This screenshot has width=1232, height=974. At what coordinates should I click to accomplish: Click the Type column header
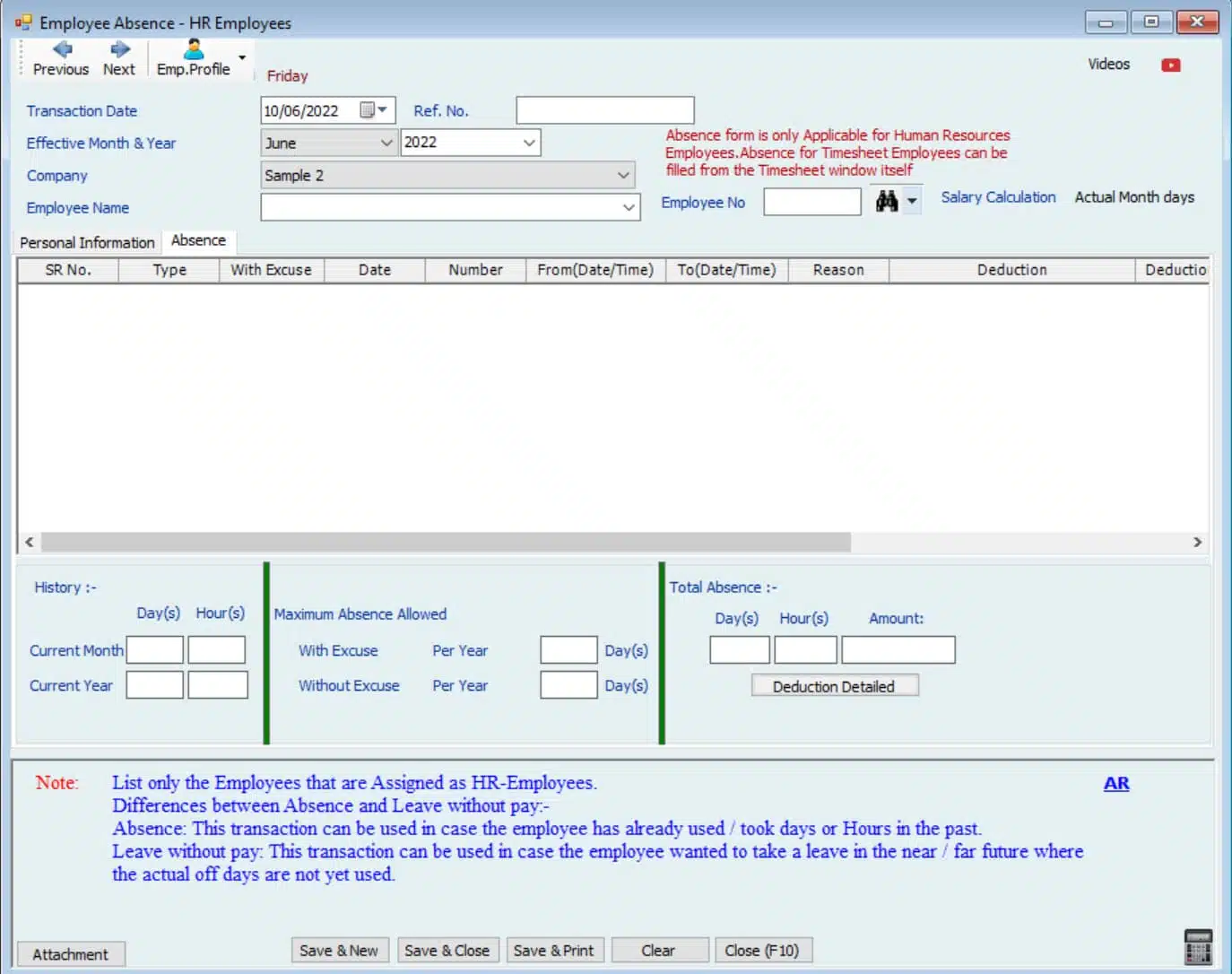pyautogui.click(x=169, y=270)
